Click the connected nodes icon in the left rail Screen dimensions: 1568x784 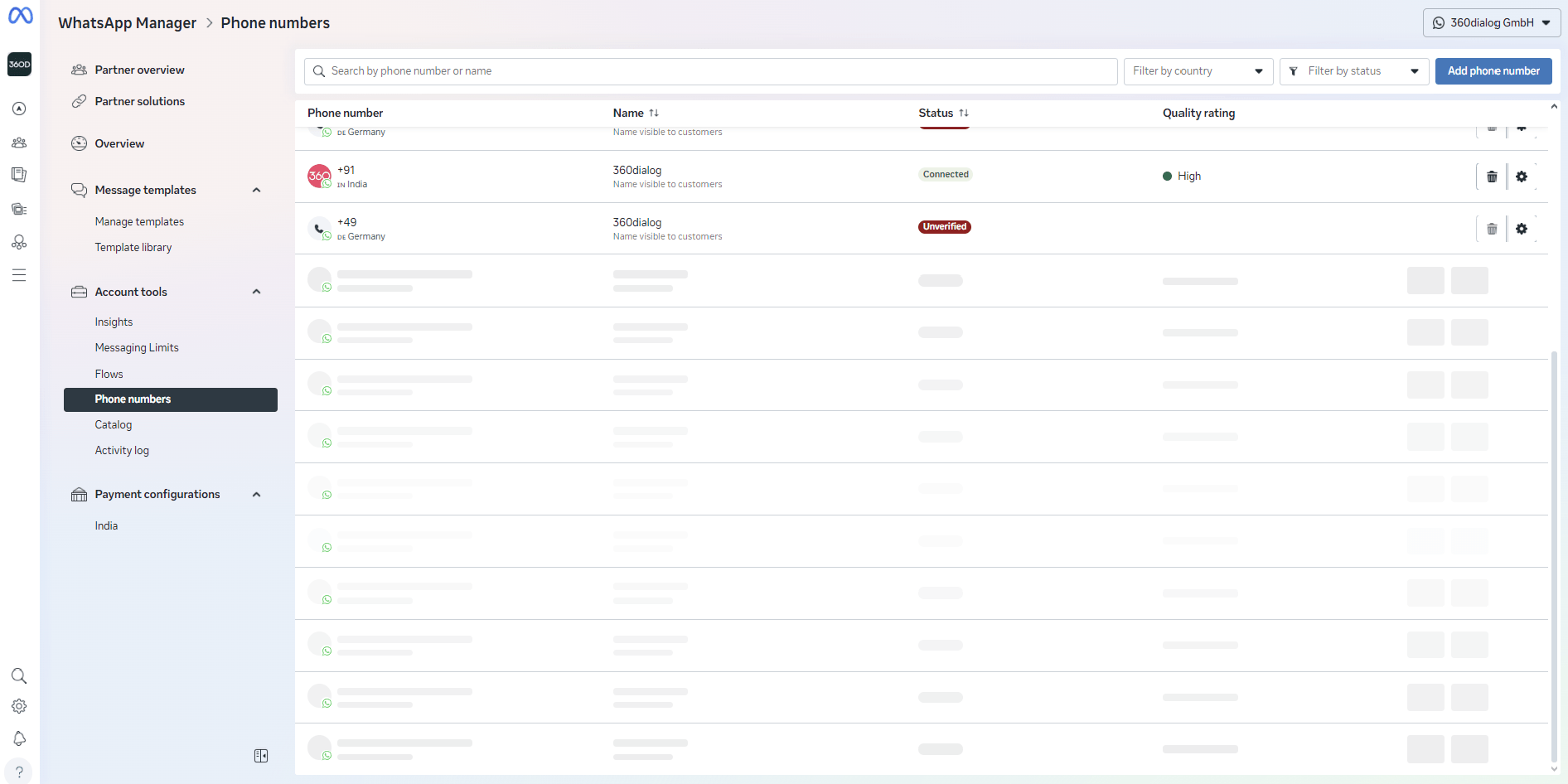click(19, 242)
